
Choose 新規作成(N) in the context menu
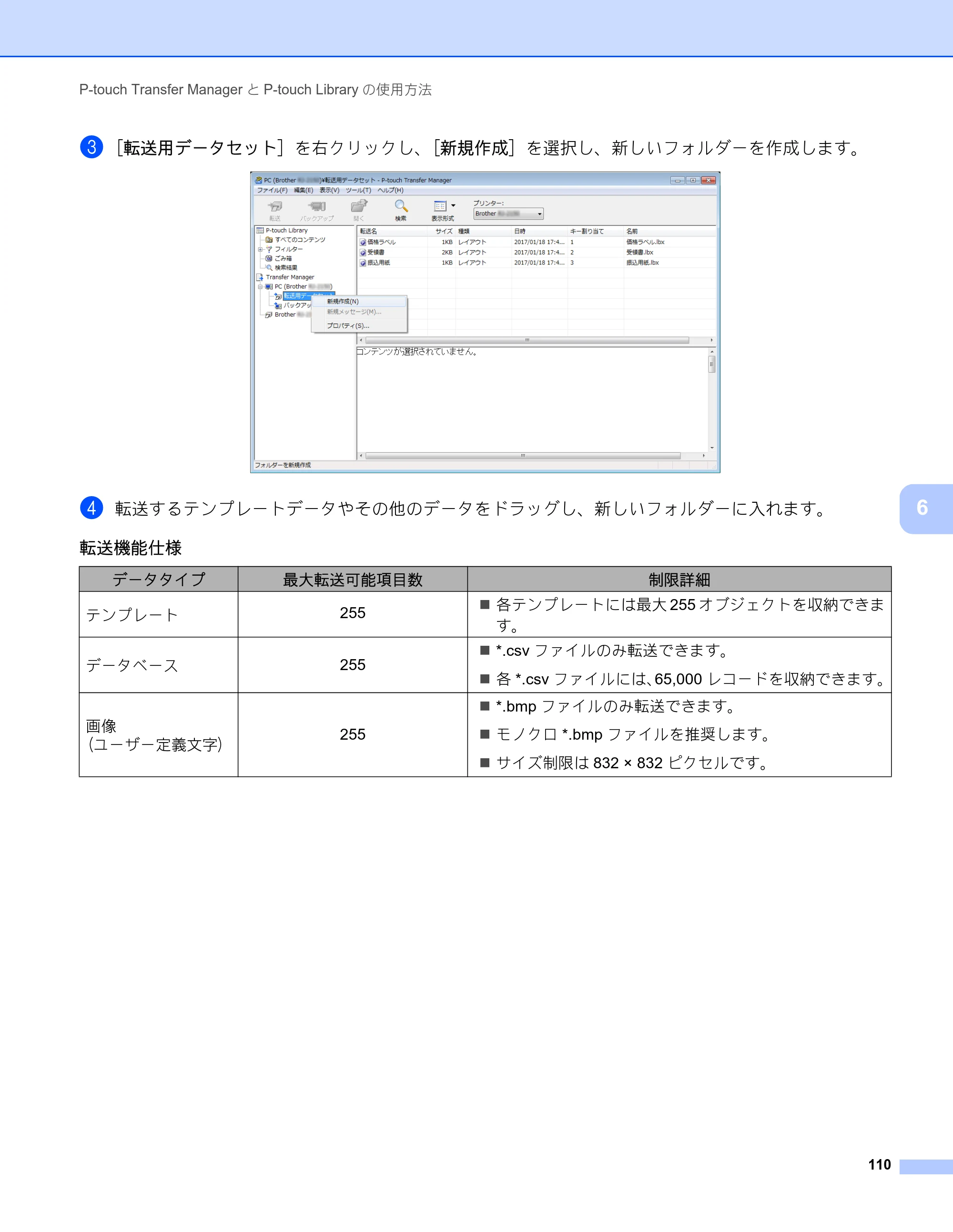click(359, 302)
